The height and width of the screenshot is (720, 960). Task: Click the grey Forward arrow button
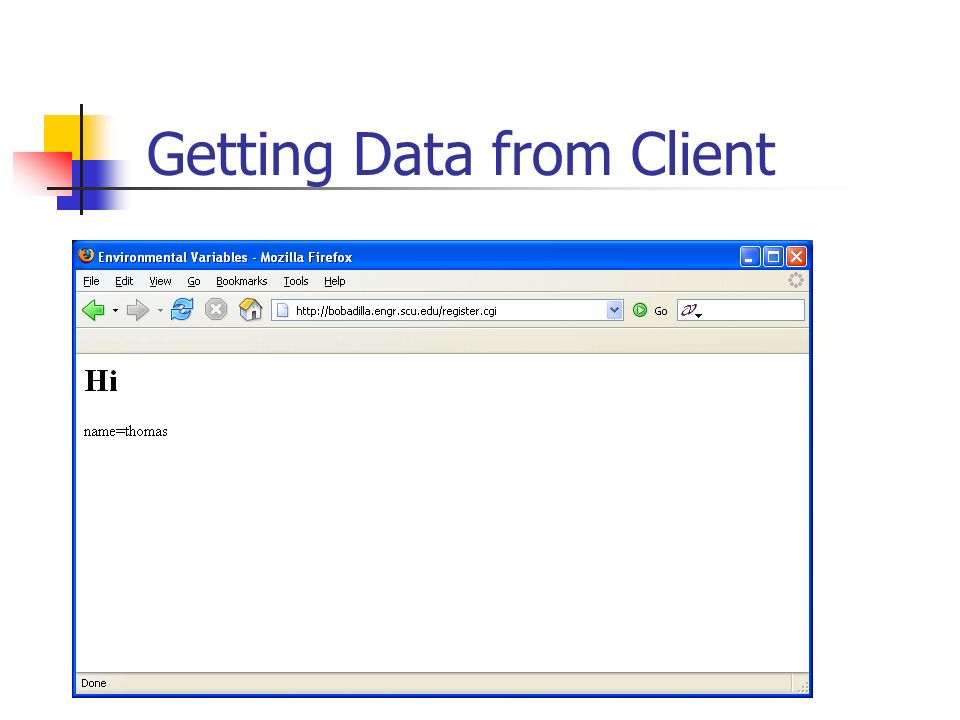138,310
